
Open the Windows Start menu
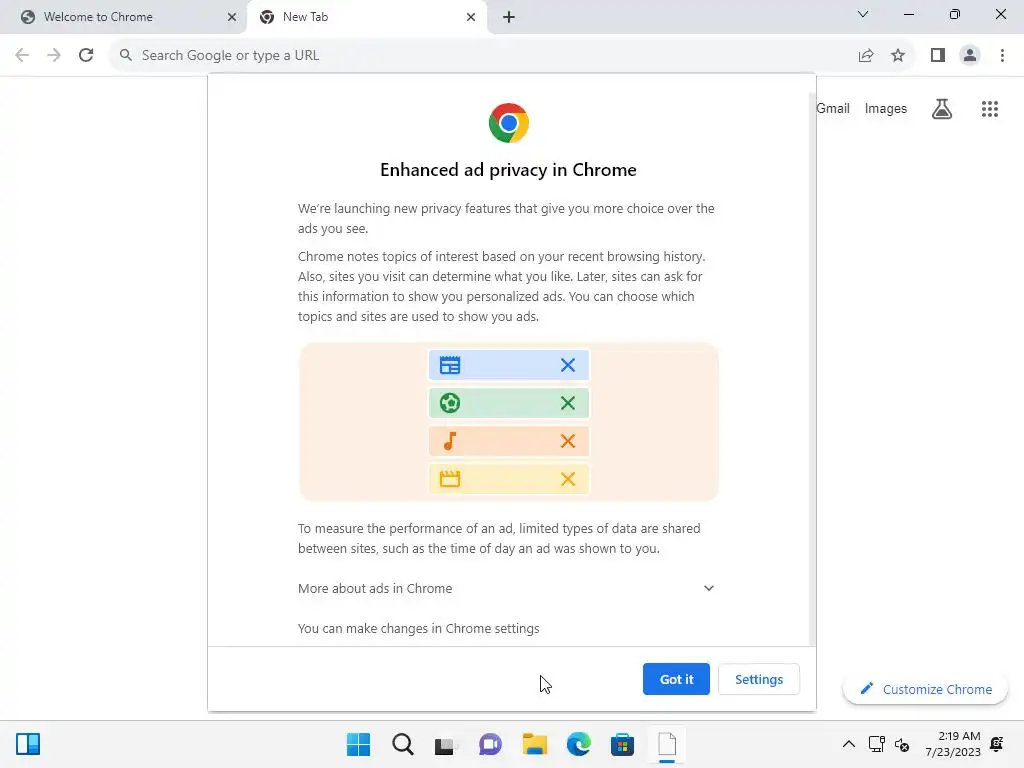(359, 744)
